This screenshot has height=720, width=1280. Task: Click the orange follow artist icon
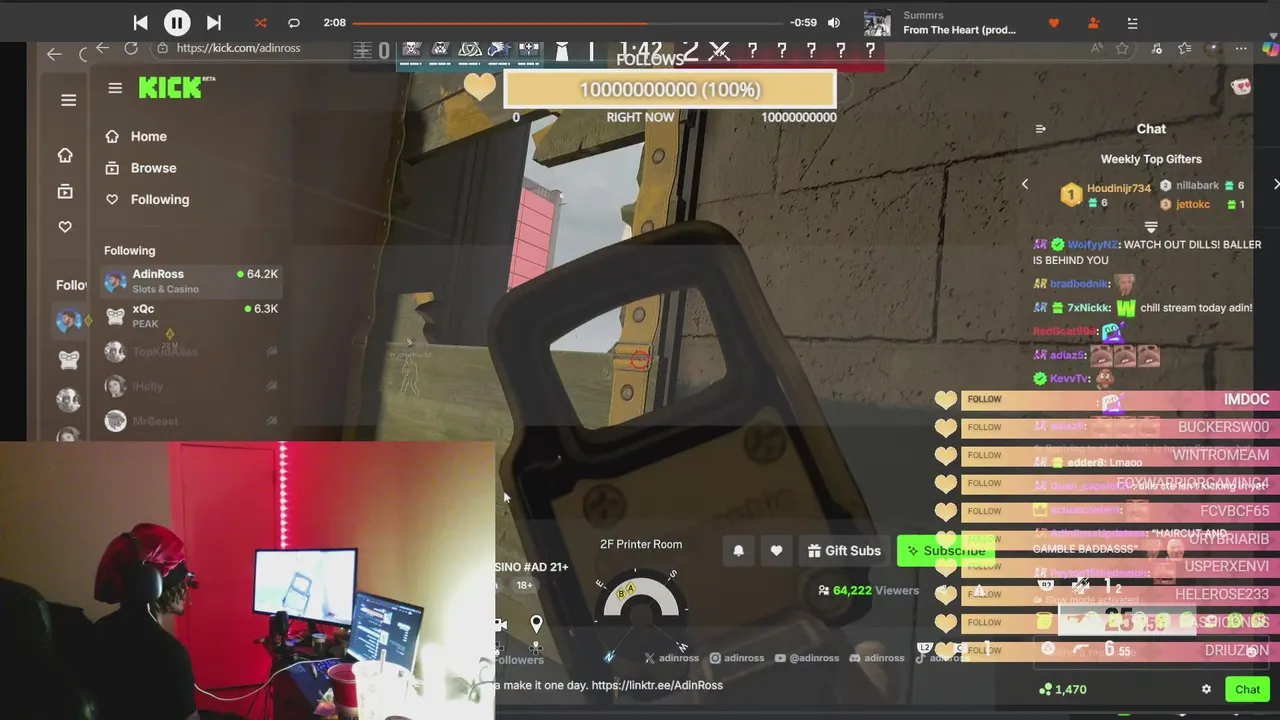[x=1093, y=23]
